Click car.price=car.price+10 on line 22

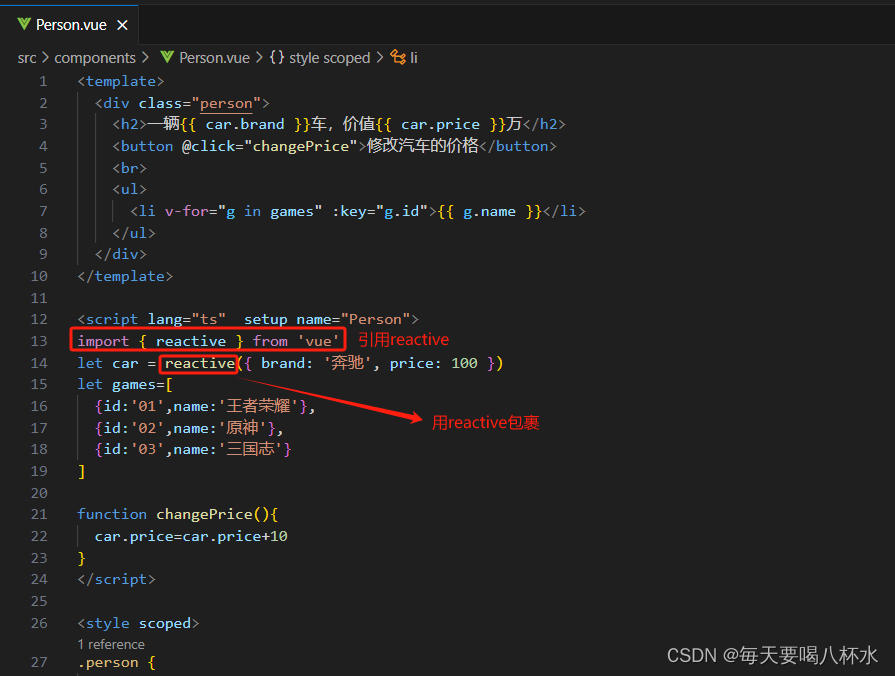click(x=191, y=537)
